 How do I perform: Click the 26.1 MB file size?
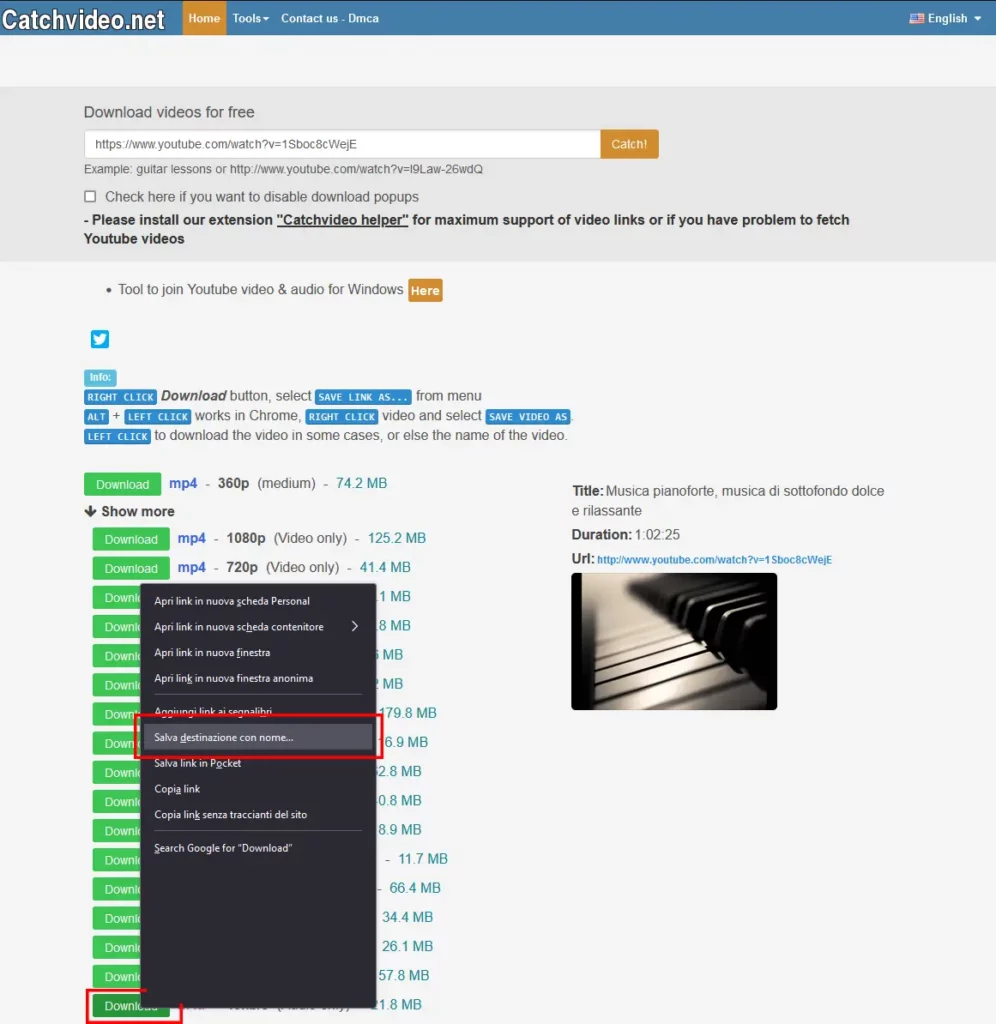[408, 946]
